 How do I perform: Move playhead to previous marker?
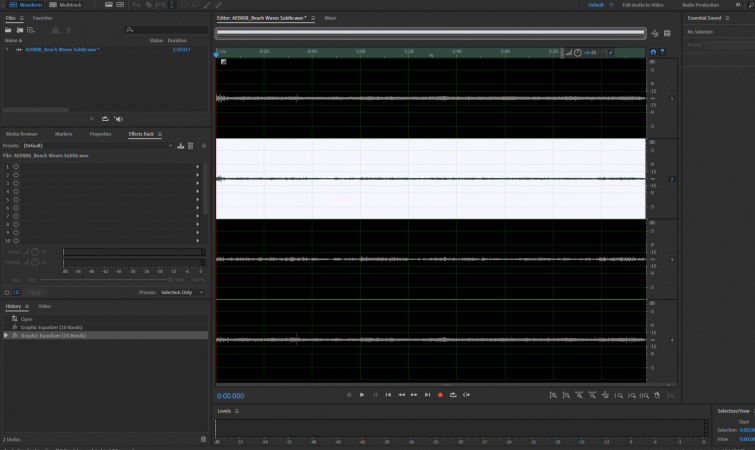click(388, 395)
